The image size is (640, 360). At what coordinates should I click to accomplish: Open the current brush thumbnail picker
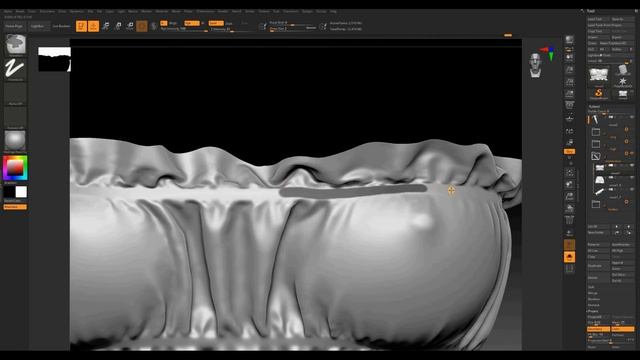pos(16,45)
